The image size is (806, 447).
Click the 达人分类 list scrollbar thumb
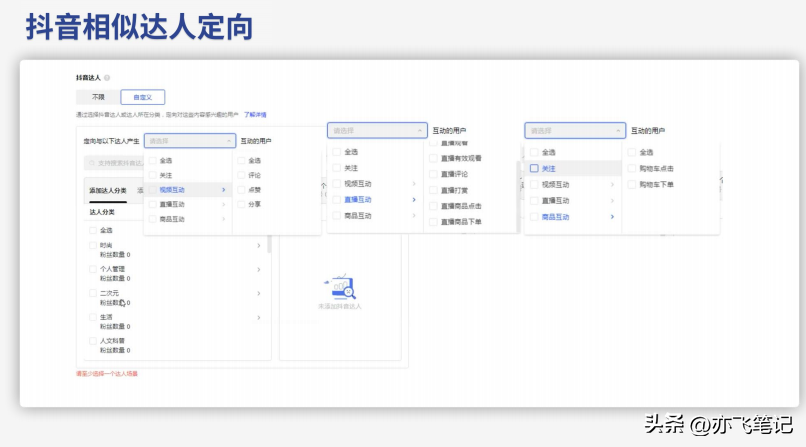(269, 244)
